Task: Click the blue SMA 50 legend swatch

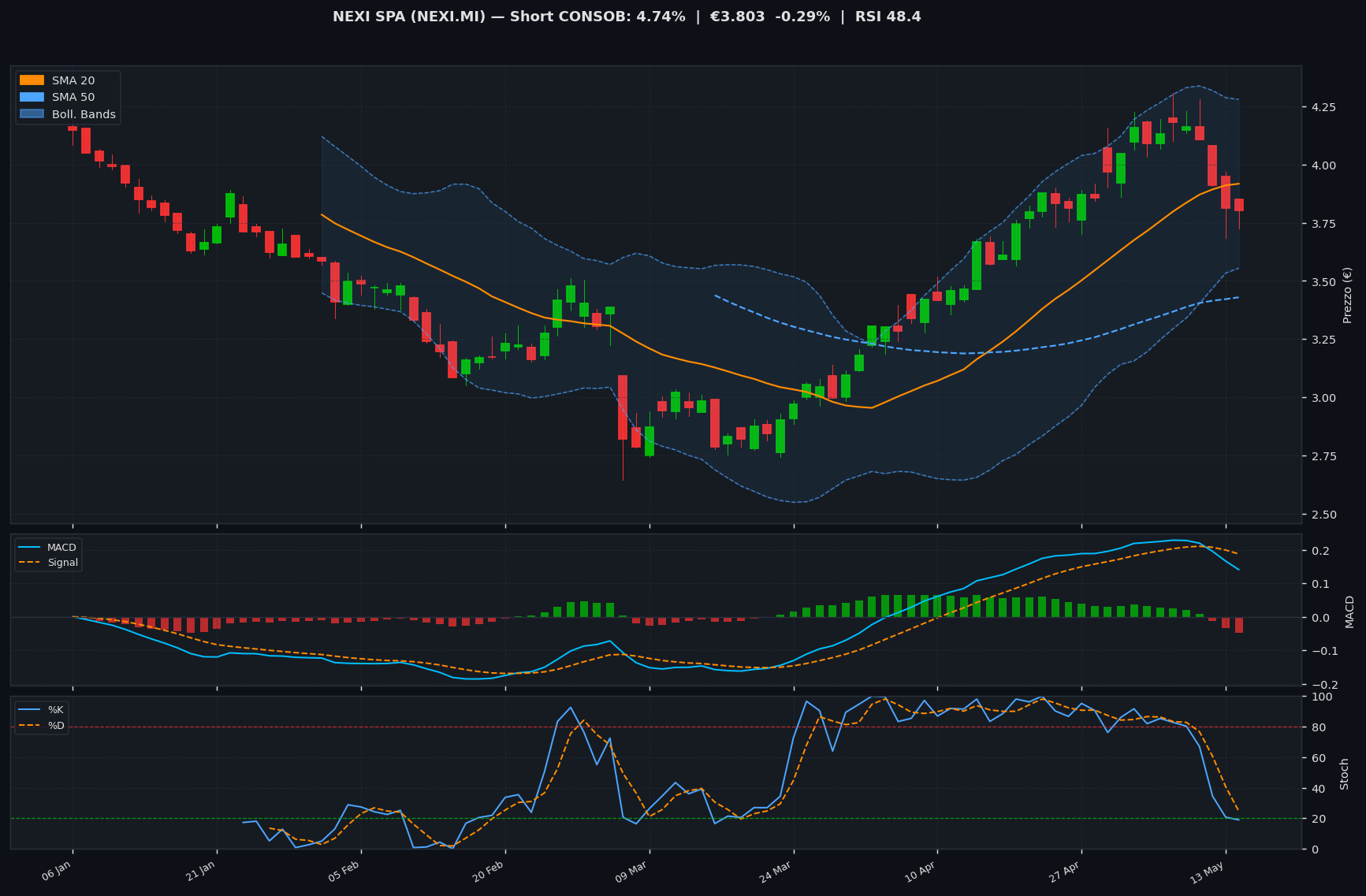Action: [32, 98]
